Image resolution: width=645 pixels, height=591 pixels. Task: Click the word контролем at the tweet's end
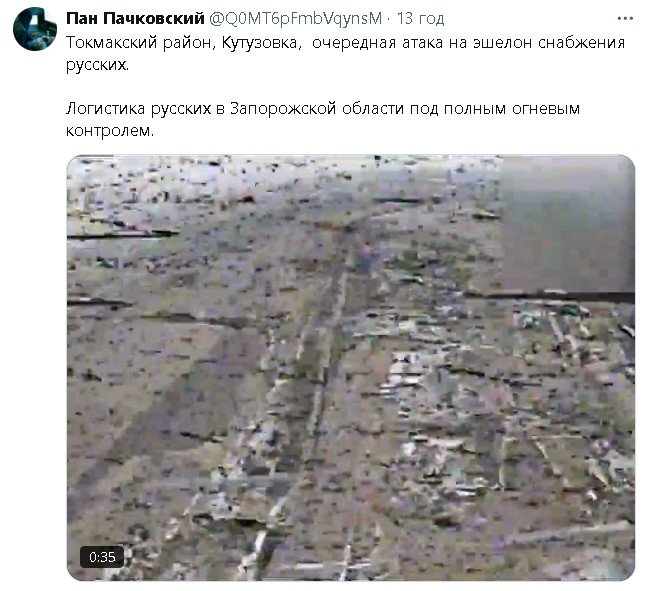coord(110,131)
